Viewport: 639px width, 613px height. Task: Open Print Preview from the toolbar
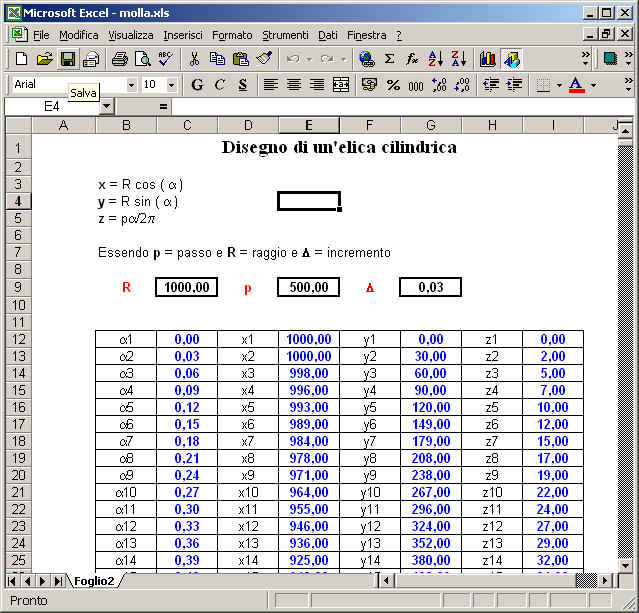[x=143, y=59]
